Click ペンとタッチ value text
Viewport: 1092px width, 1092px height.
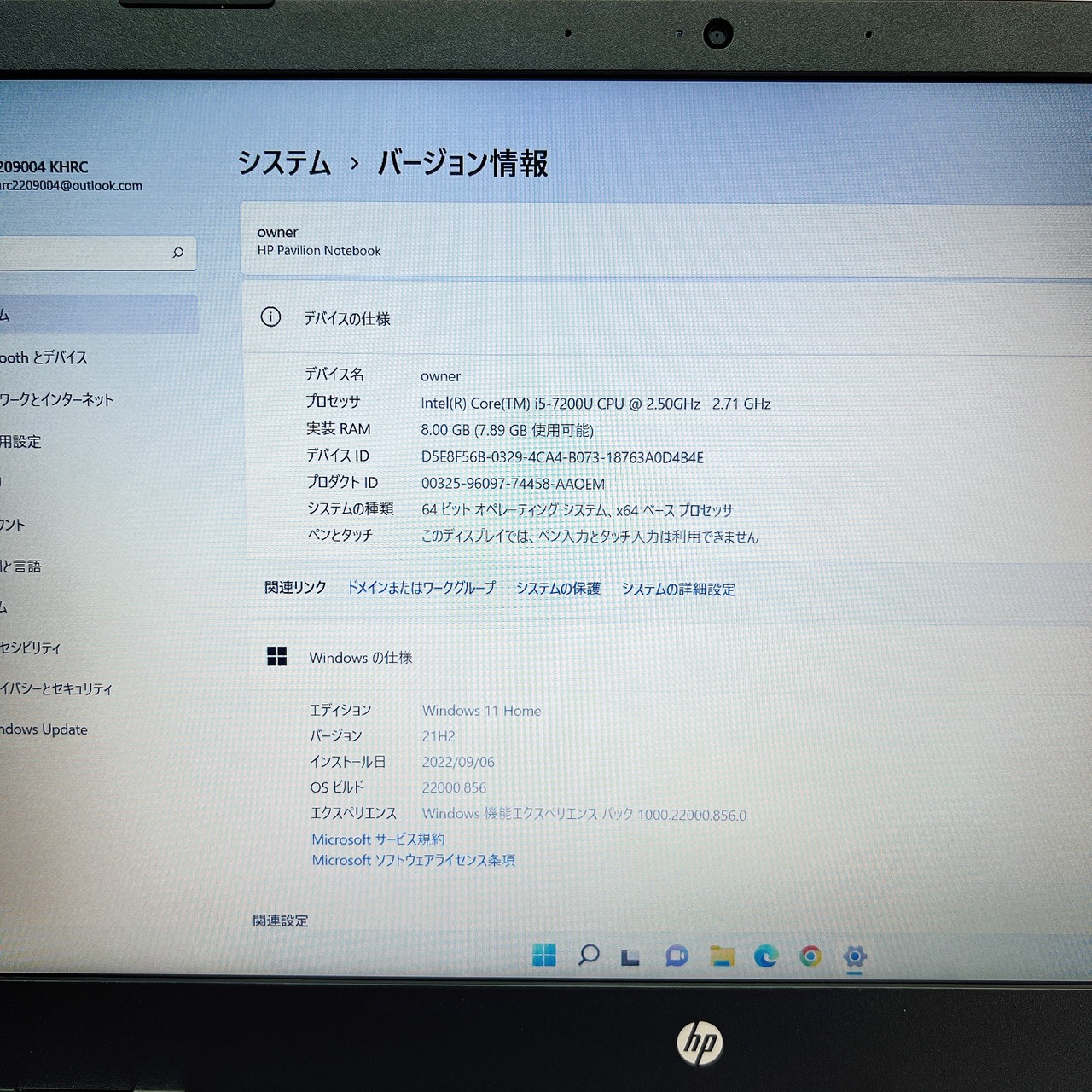(x=590, y=537)
